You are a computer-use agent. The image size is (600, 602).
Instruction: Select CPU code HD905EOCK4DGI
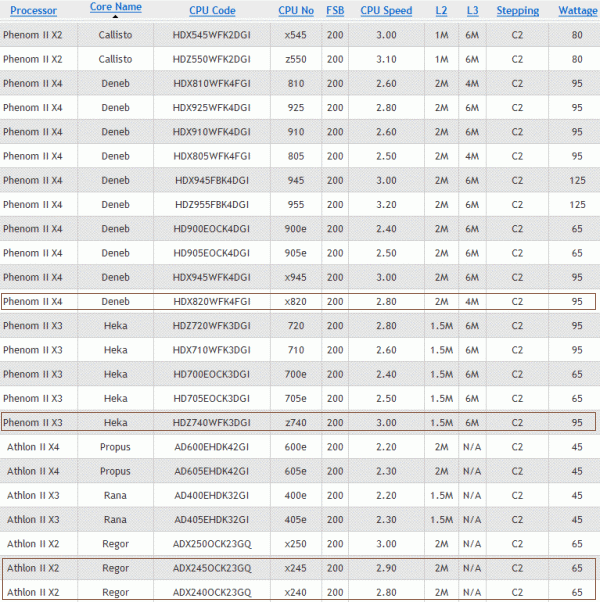(212, 253)
